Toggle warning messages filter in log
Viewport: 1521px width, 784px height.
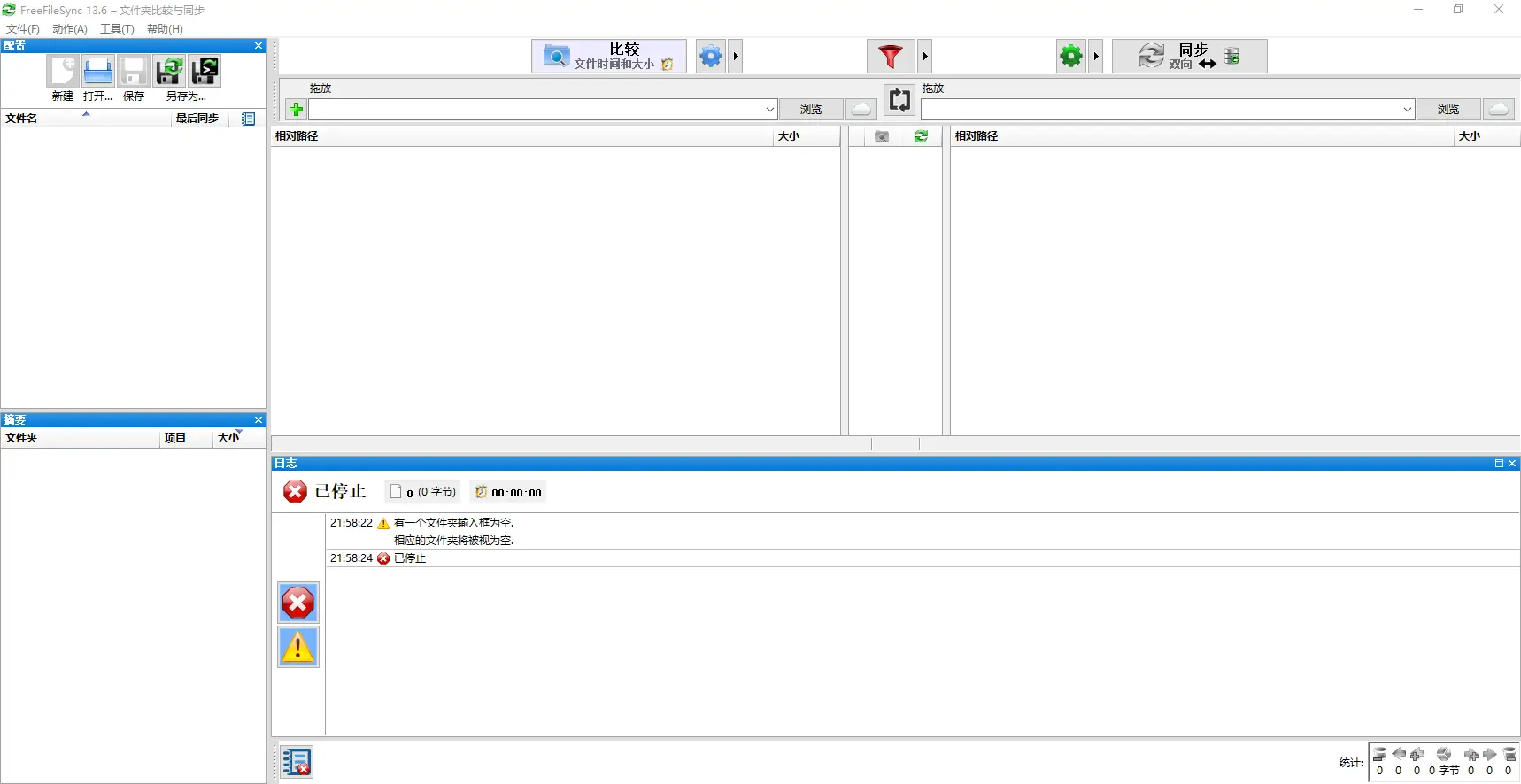(298, 648)
